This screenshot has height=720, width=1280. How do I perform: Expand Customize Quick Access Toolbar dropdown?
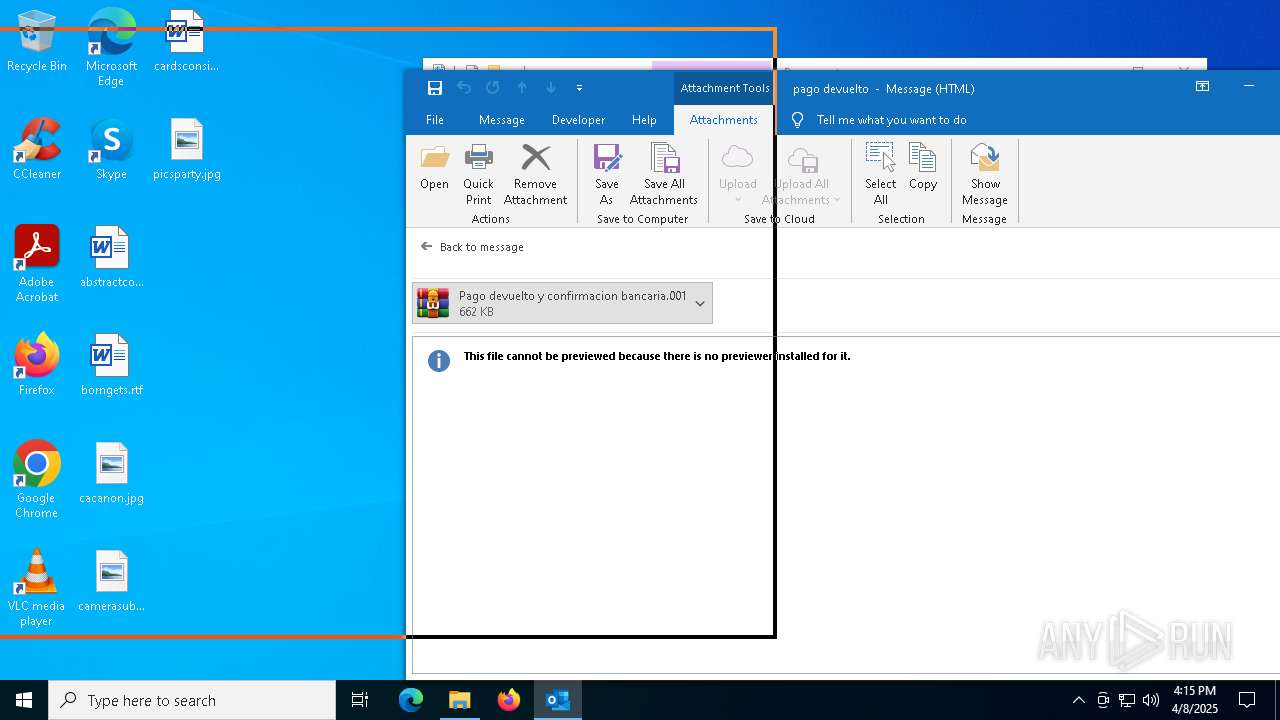pos(579,88)
